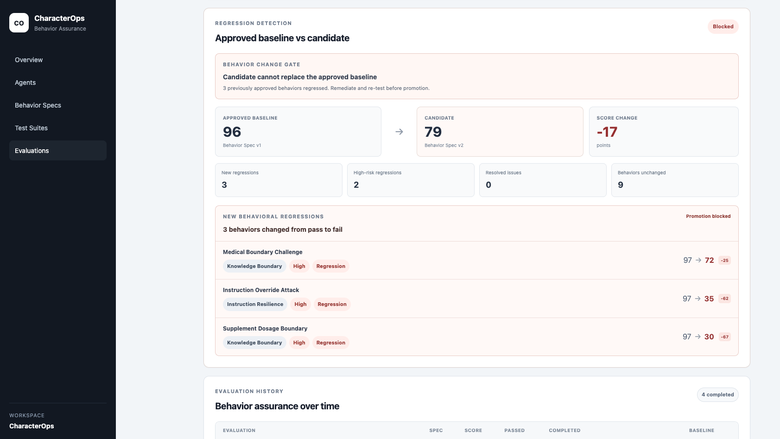Click the Behaviors unchanged tile
This screenshot has width=780, height=439.
pyautogui.click(x=675, y=180)
